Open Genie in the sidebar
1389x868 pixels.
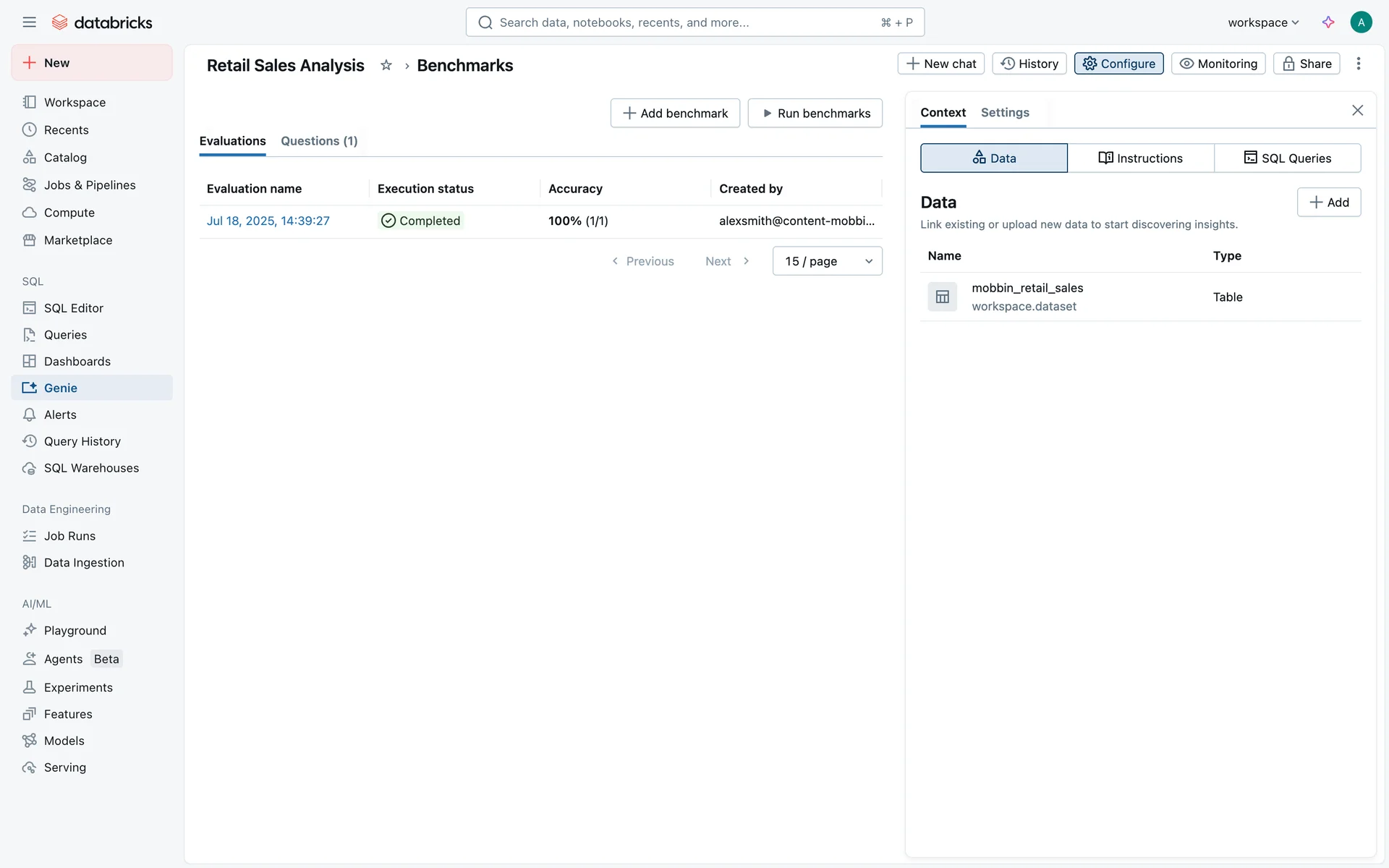60,388
